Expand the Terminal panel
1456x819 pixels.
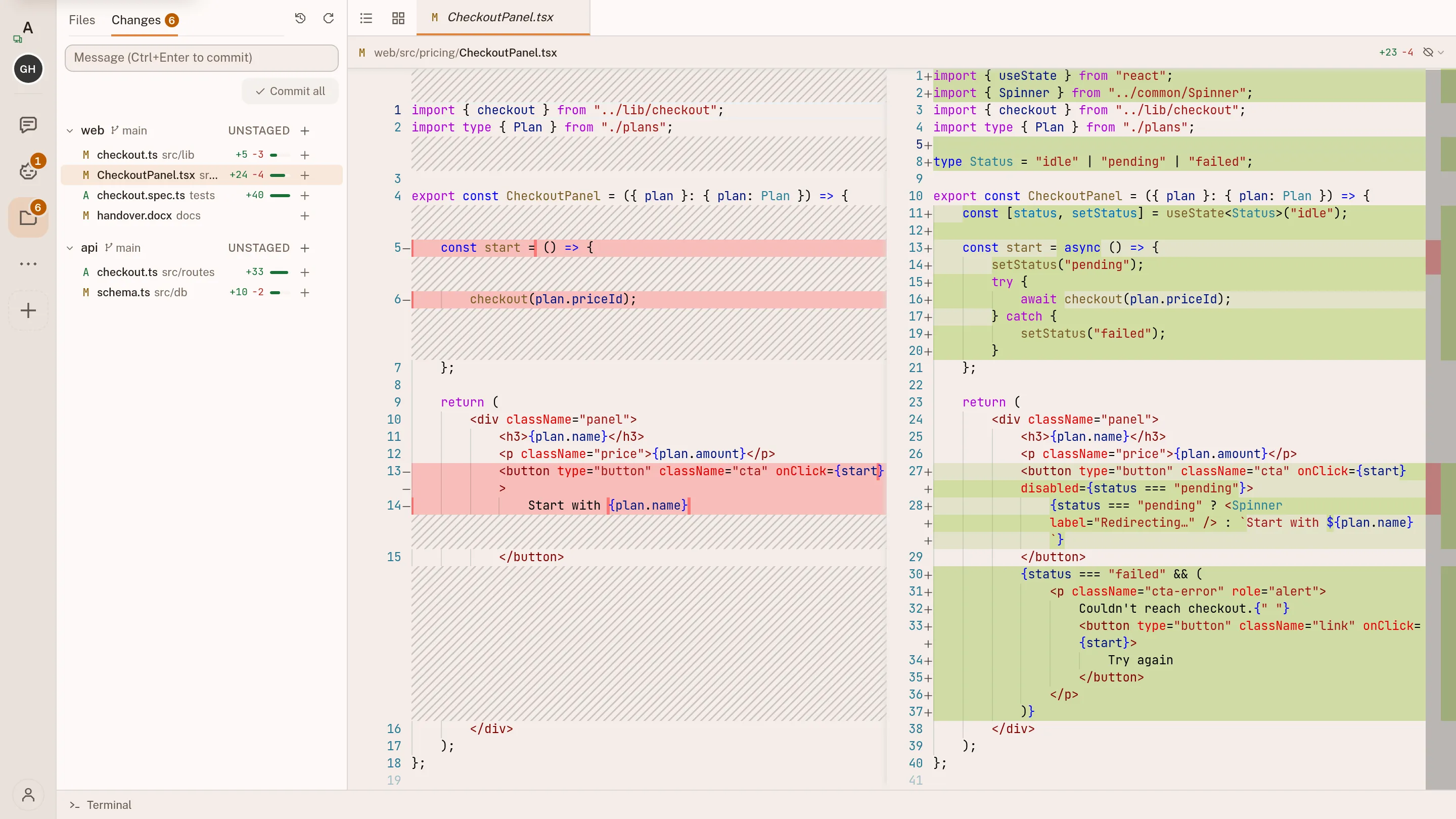click(101, 805)
